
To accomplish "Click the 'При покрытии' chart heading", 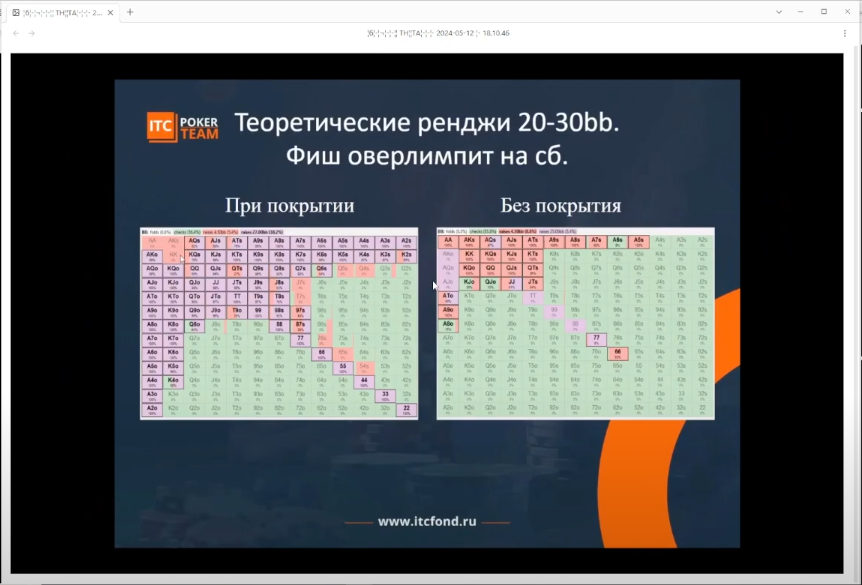I will click(x=290, y=206).
